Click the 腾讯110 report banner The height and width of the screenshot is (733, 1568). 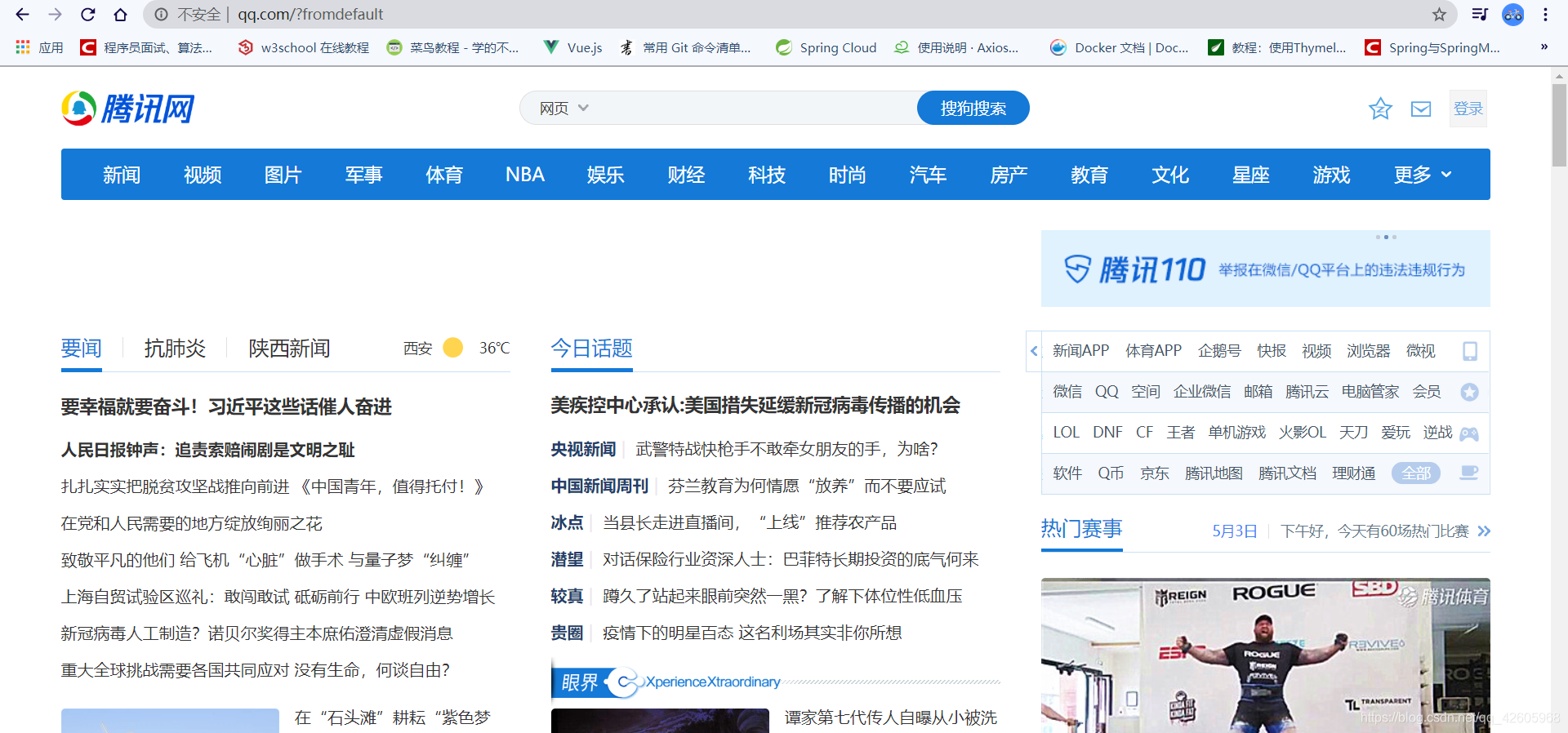click(1265, 269)
